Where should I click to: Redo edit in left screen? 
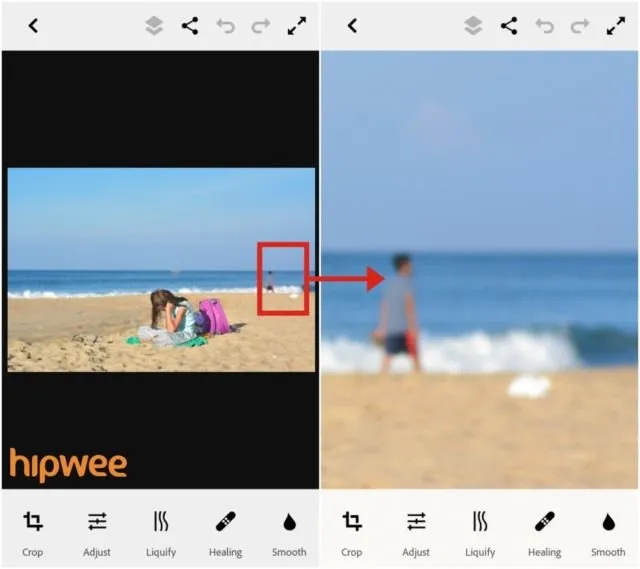click(261, 26)
